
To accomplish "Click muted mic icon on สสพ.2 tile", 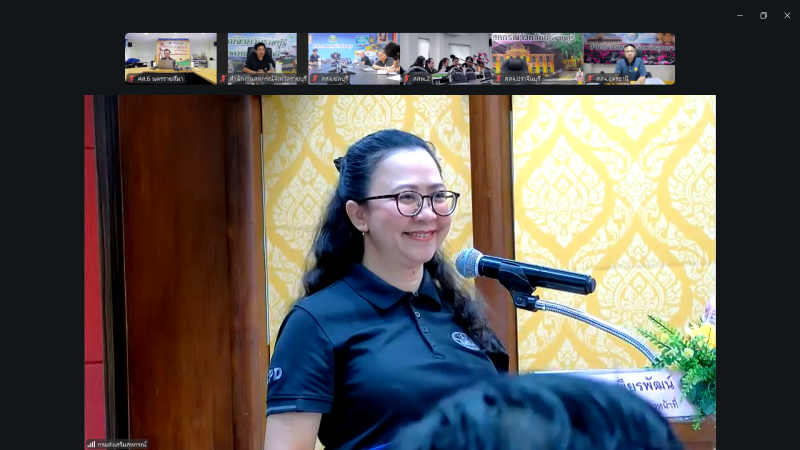I will point(406,79).
